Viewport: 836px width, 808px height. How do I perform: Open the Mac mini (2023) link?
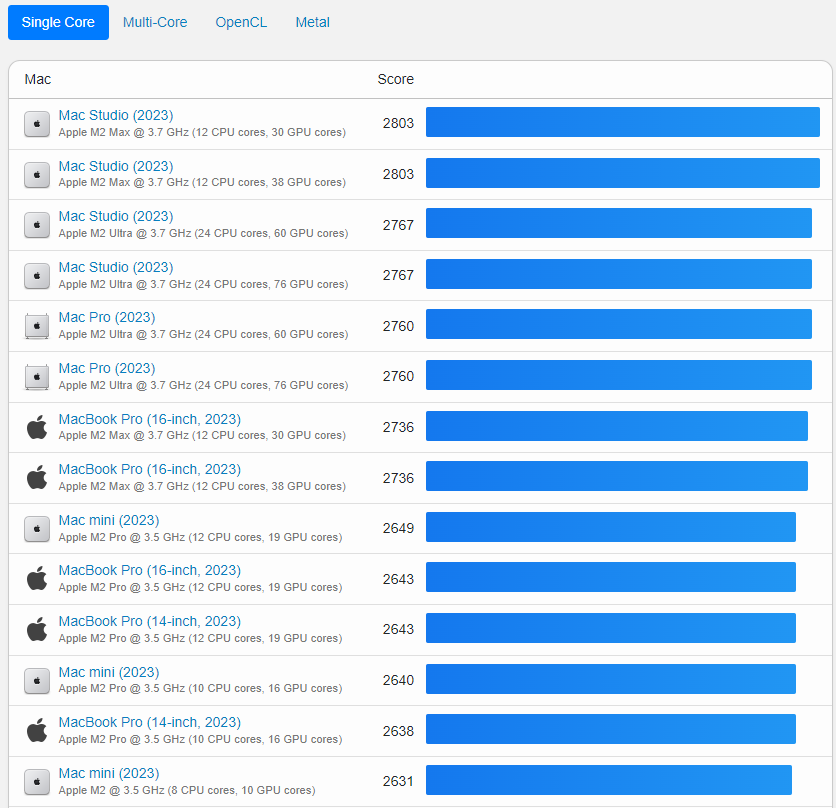[108, 520]
